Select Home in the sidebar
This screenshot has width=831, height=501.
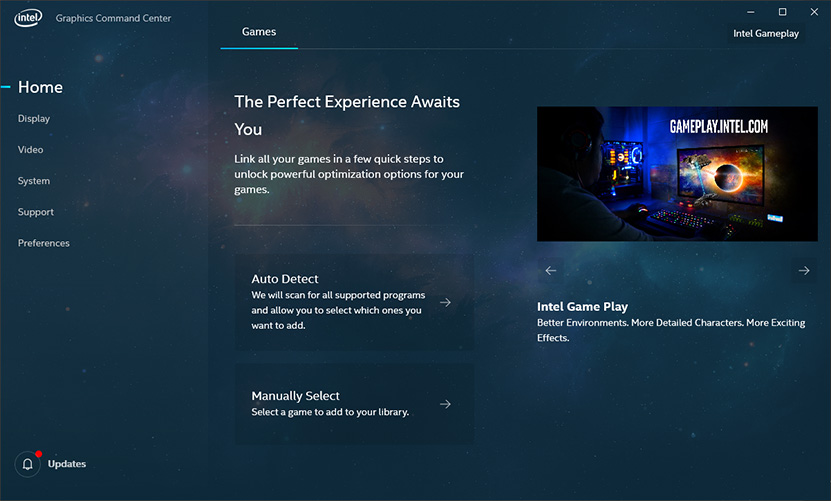pyautogui.click(x=40, y=87)
